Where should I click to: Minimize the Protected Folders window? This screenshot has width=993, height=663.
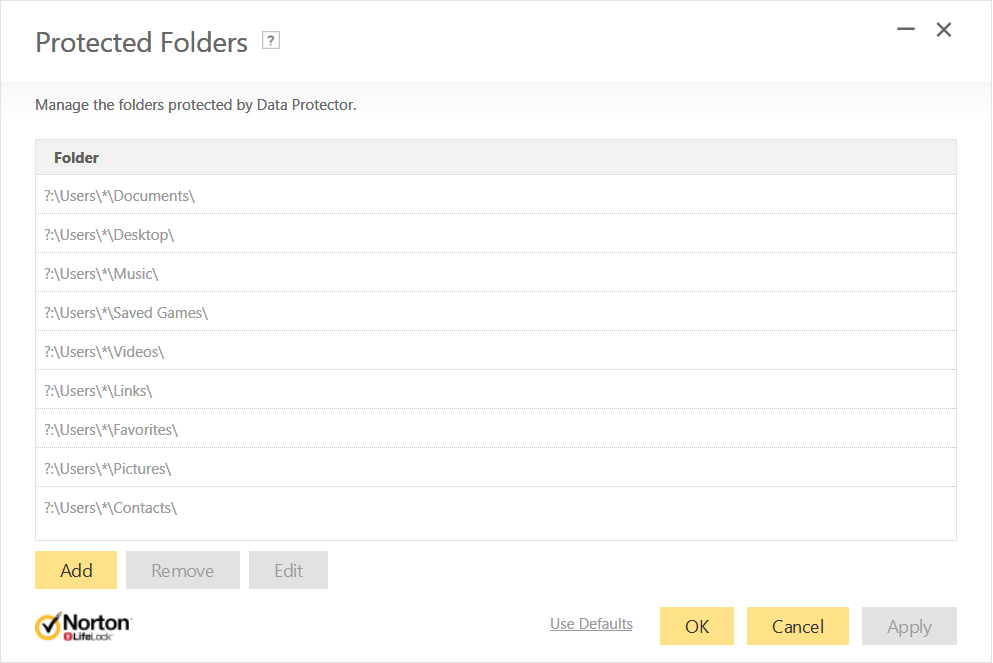(906, 30)
